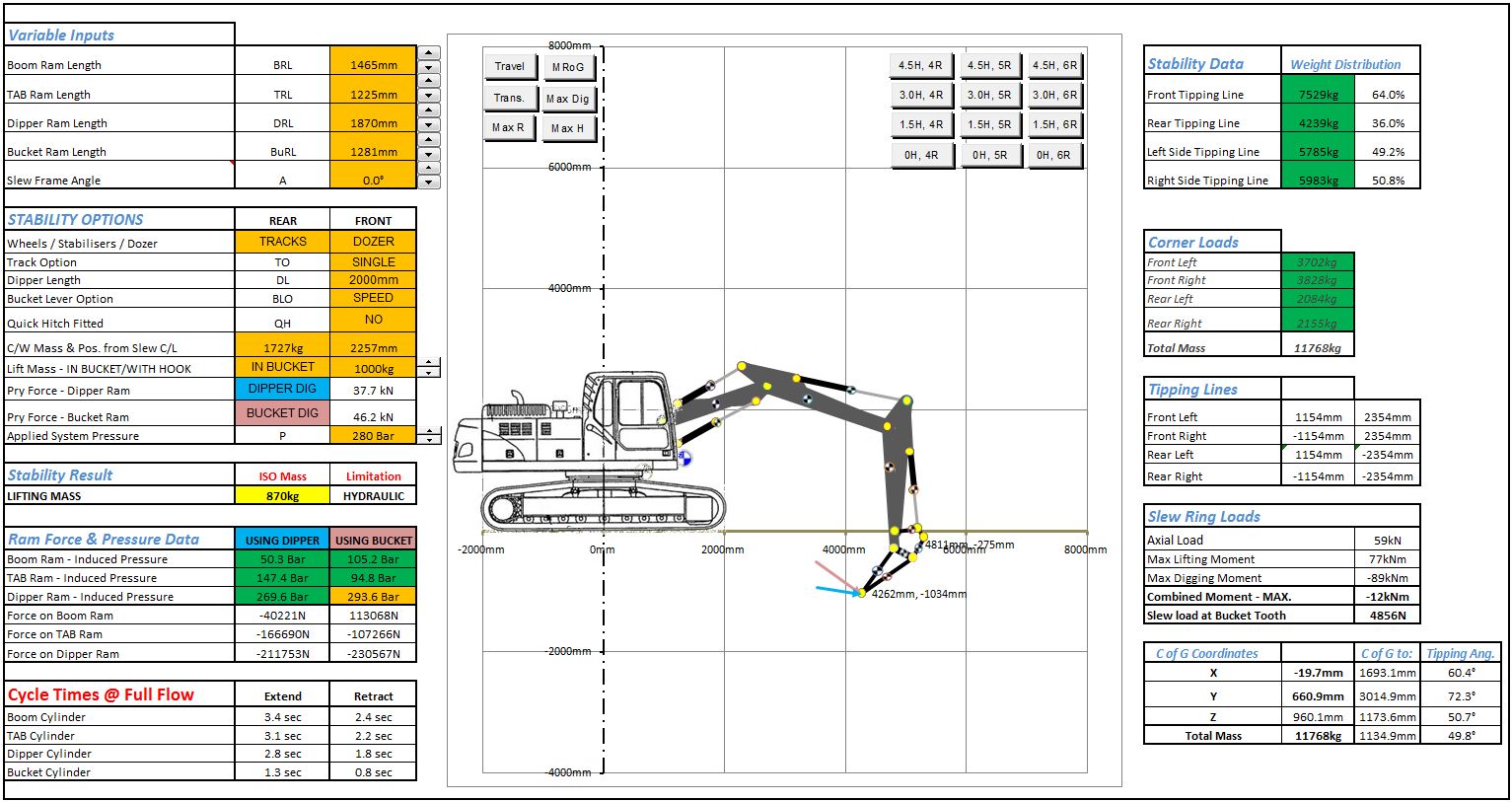Select the 0H, 4R position preset
Image resolution: width=1512 pixels, height=802 pixels.
point(921,155)
